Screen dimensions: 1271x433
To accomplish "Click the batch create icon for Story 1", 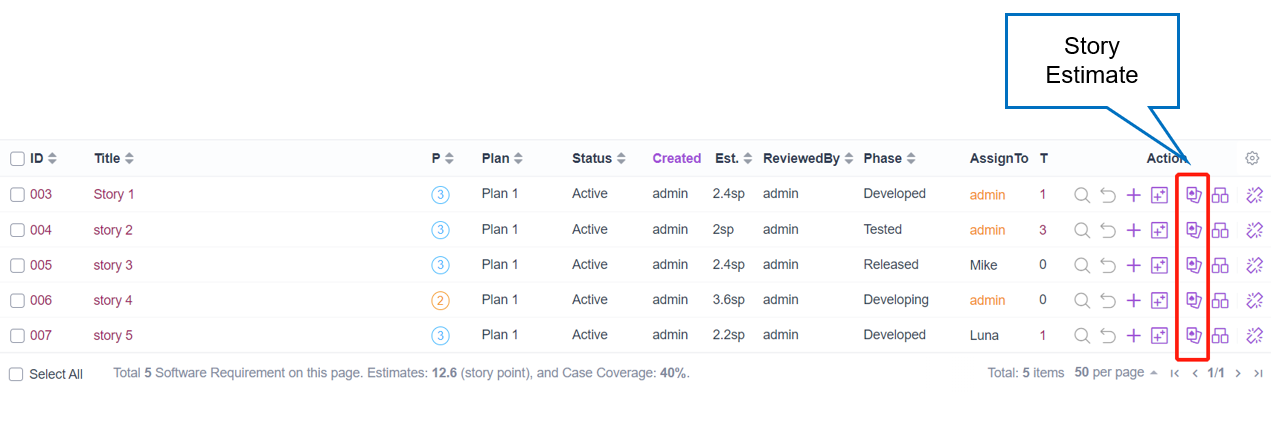I will pos(1159,195).
